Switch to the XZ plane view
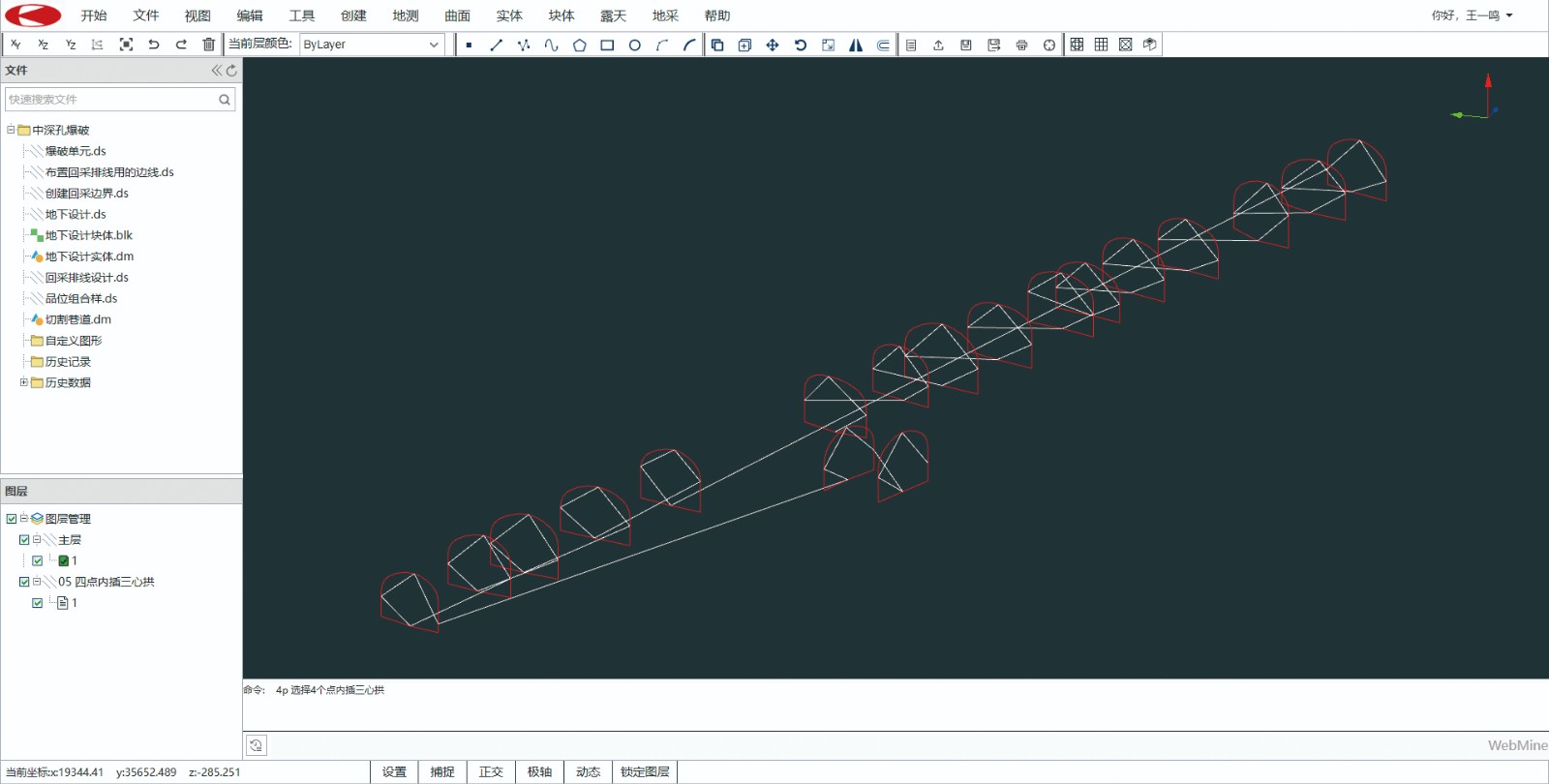This screenshot has width=1549, height=784. tap(43, 45)
